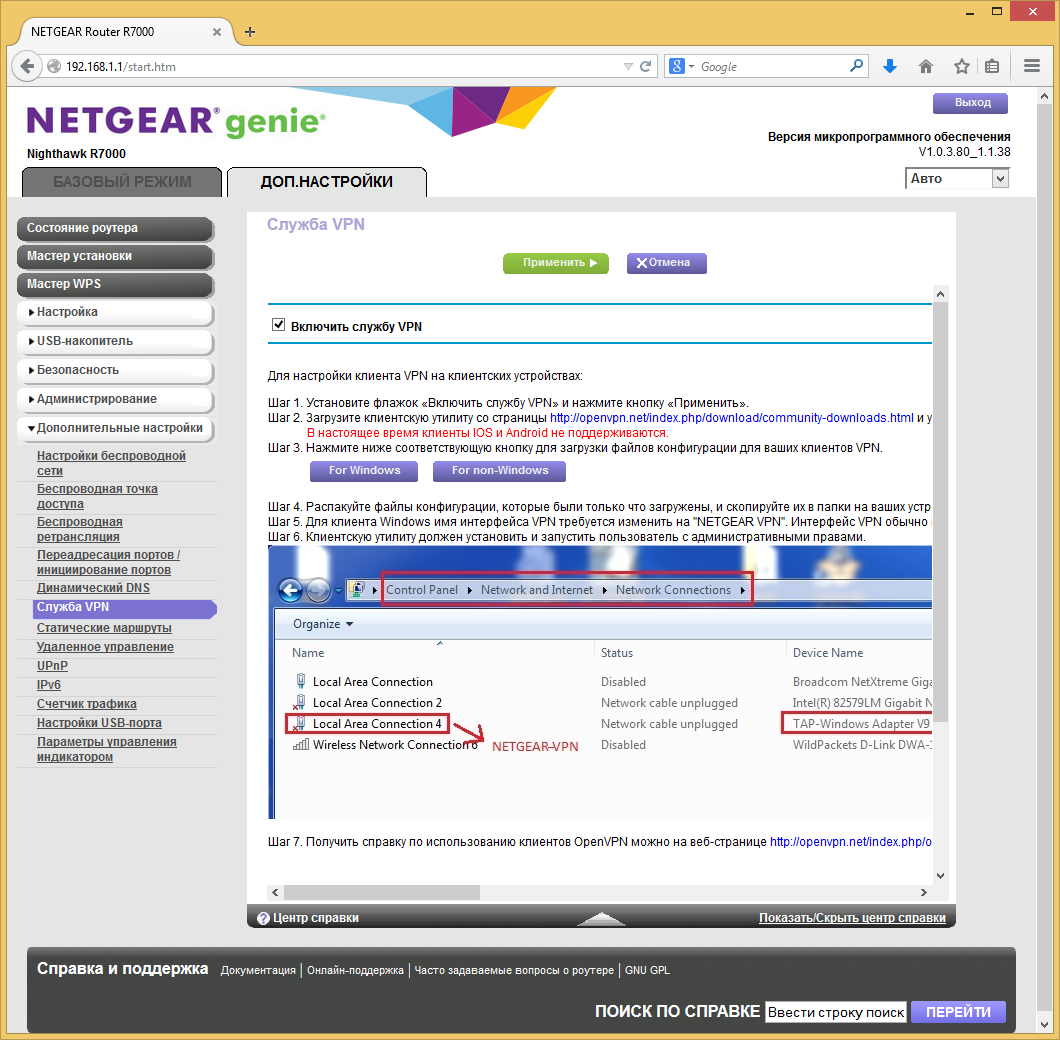Open Настройки USB-порта link
1060x1040 pixels.
pos(99,723)
